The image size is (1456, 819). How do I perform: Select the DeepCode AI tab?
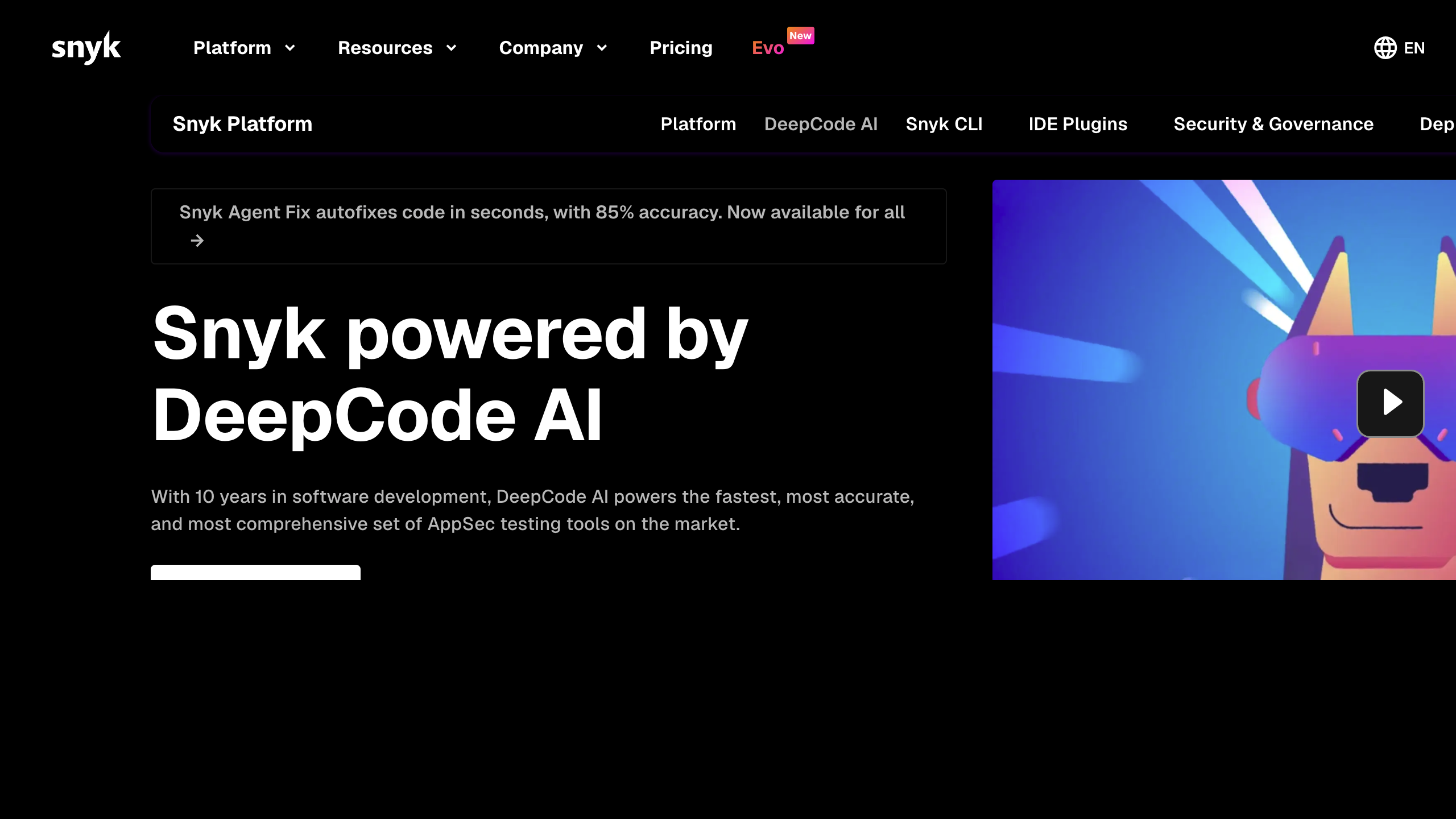tap(821, 124)
